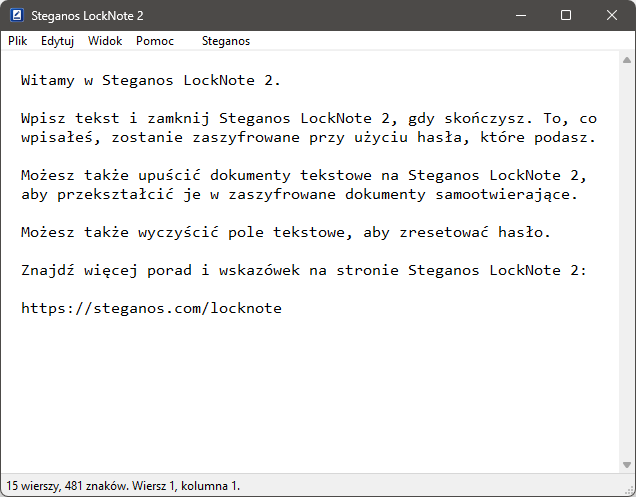636x497 pixels.
Task: Open the Steganos menu
Action: [x=226, y=41]
